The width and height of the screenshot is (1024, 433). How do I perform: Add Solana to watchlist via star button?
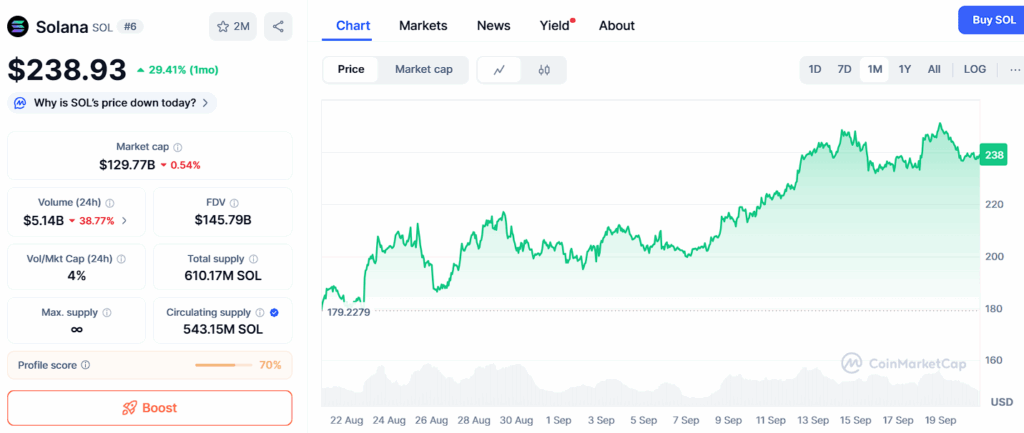tap(233, 26)
